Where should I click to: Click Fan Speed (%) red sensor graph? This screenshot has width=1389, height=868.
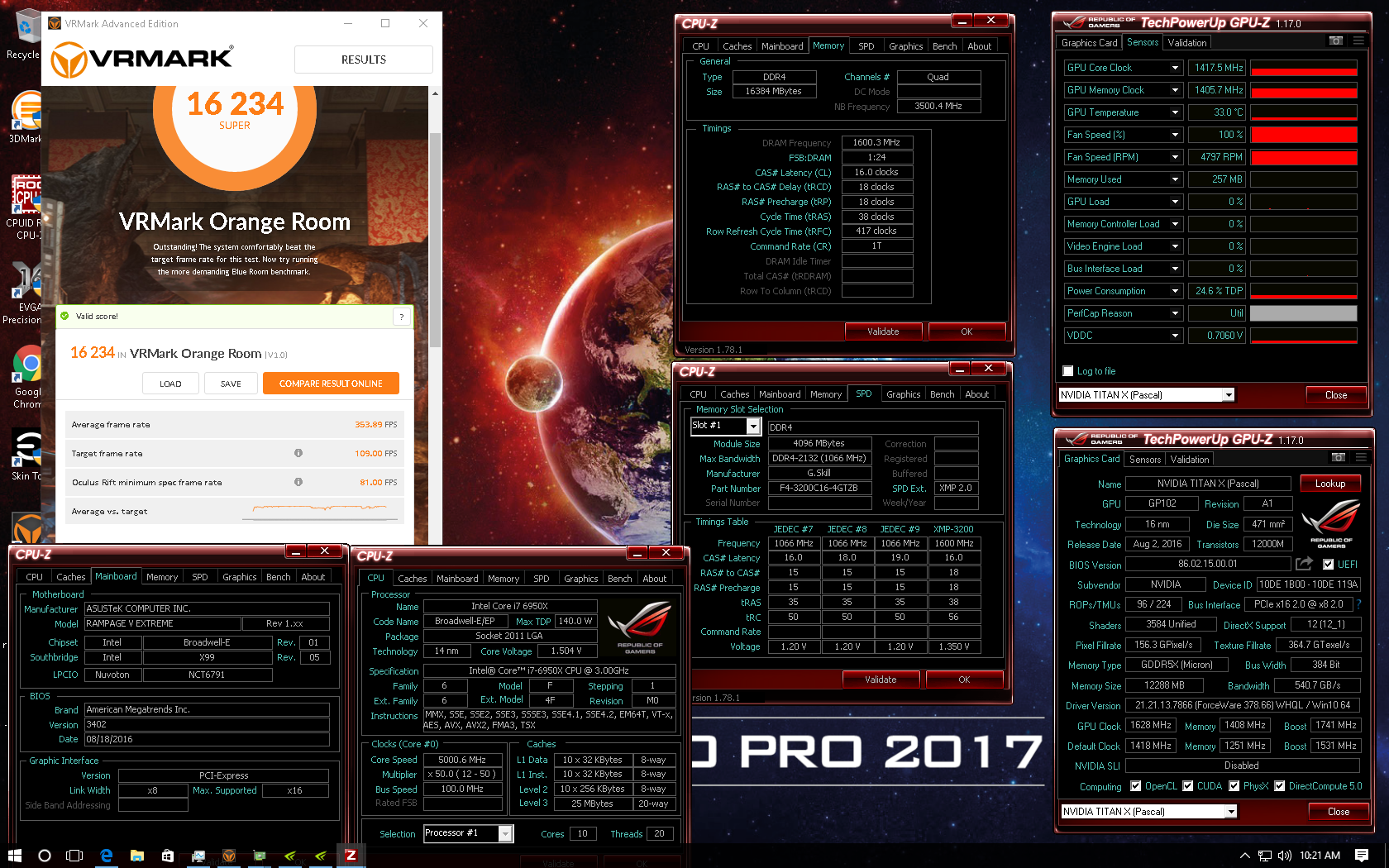(x=1304, y=135)
